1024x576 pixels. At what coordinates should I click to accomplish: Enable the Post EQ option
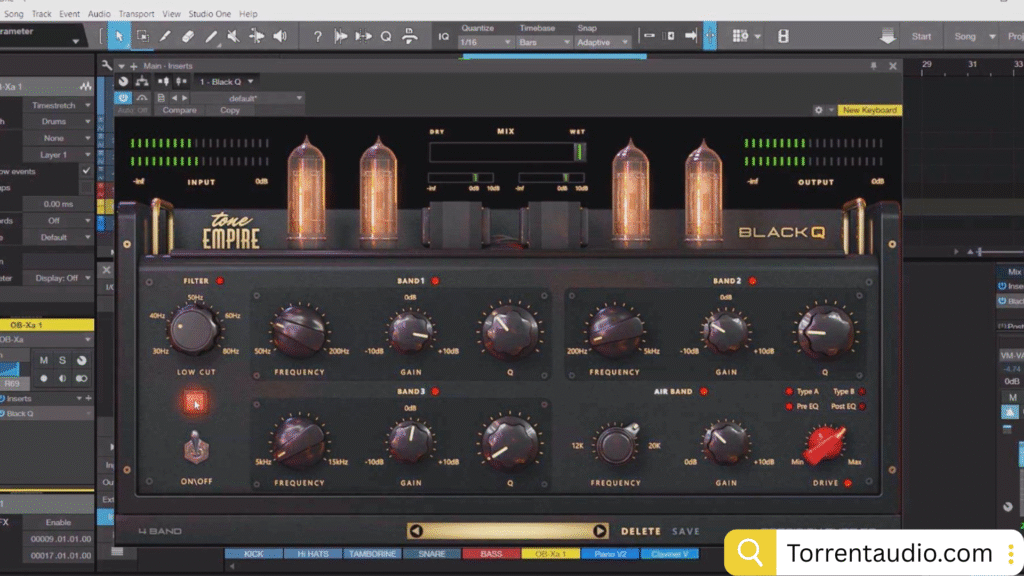[x=862, y=406]
